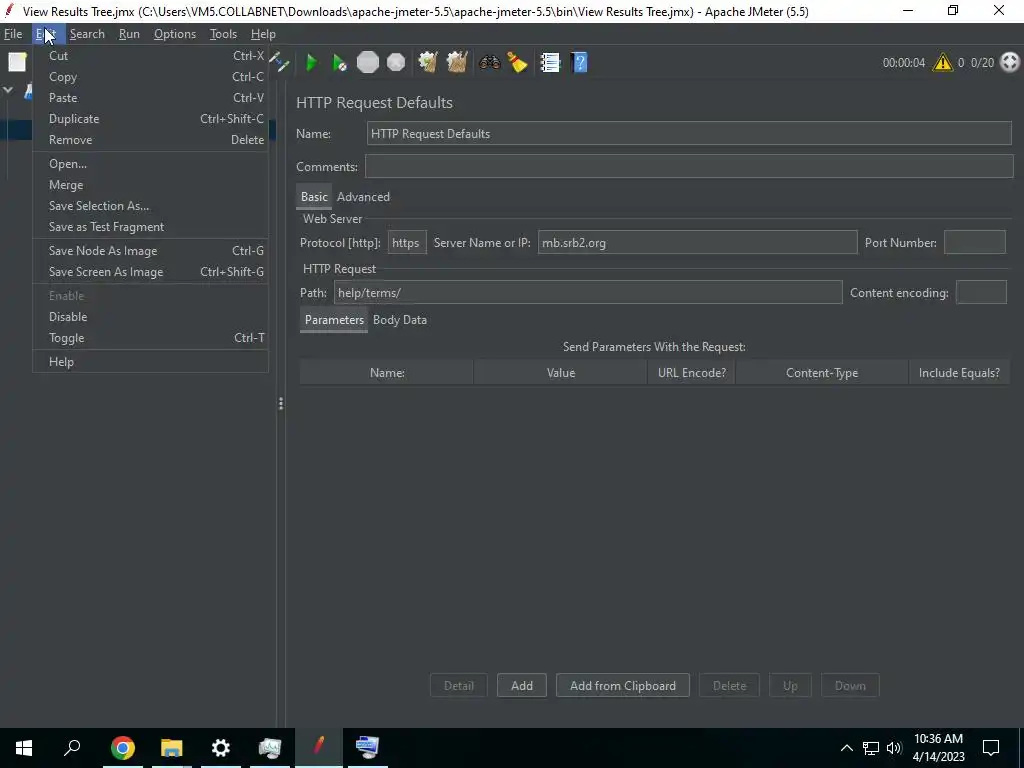The width and height of the screenshot is (1024, 768).
Task: Click Server Name or IP field
Action: click(x=697, y=242)
